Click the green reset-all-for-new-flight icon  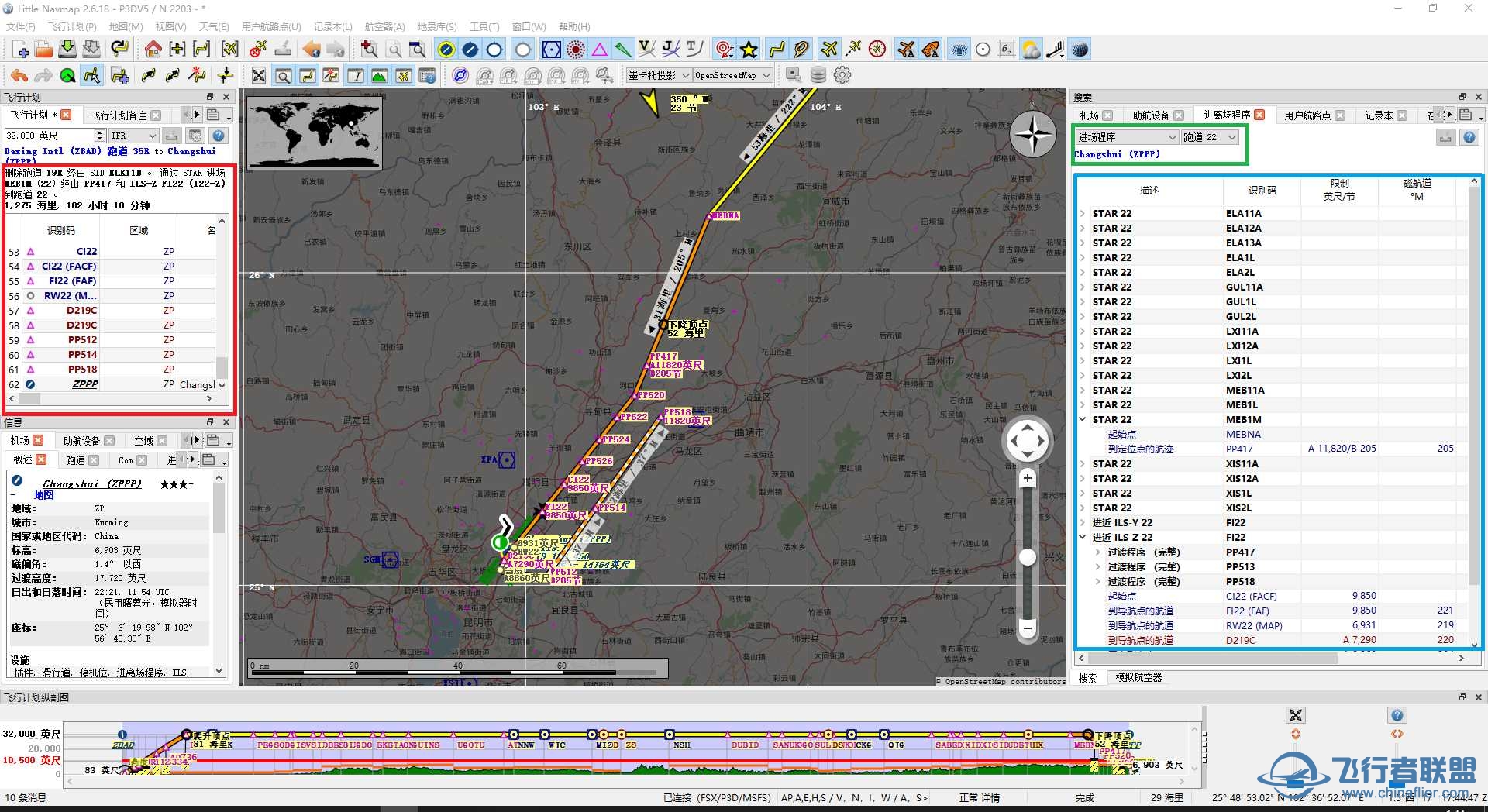[67, 75]
